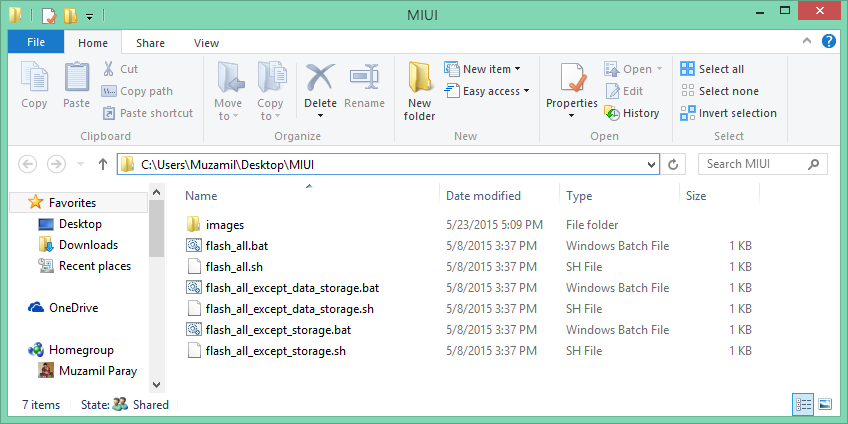This screenshot has height=424, width=848.
Task: Click the Cut scissors icon
Action: pyautogui.click(x=109, y=69)
